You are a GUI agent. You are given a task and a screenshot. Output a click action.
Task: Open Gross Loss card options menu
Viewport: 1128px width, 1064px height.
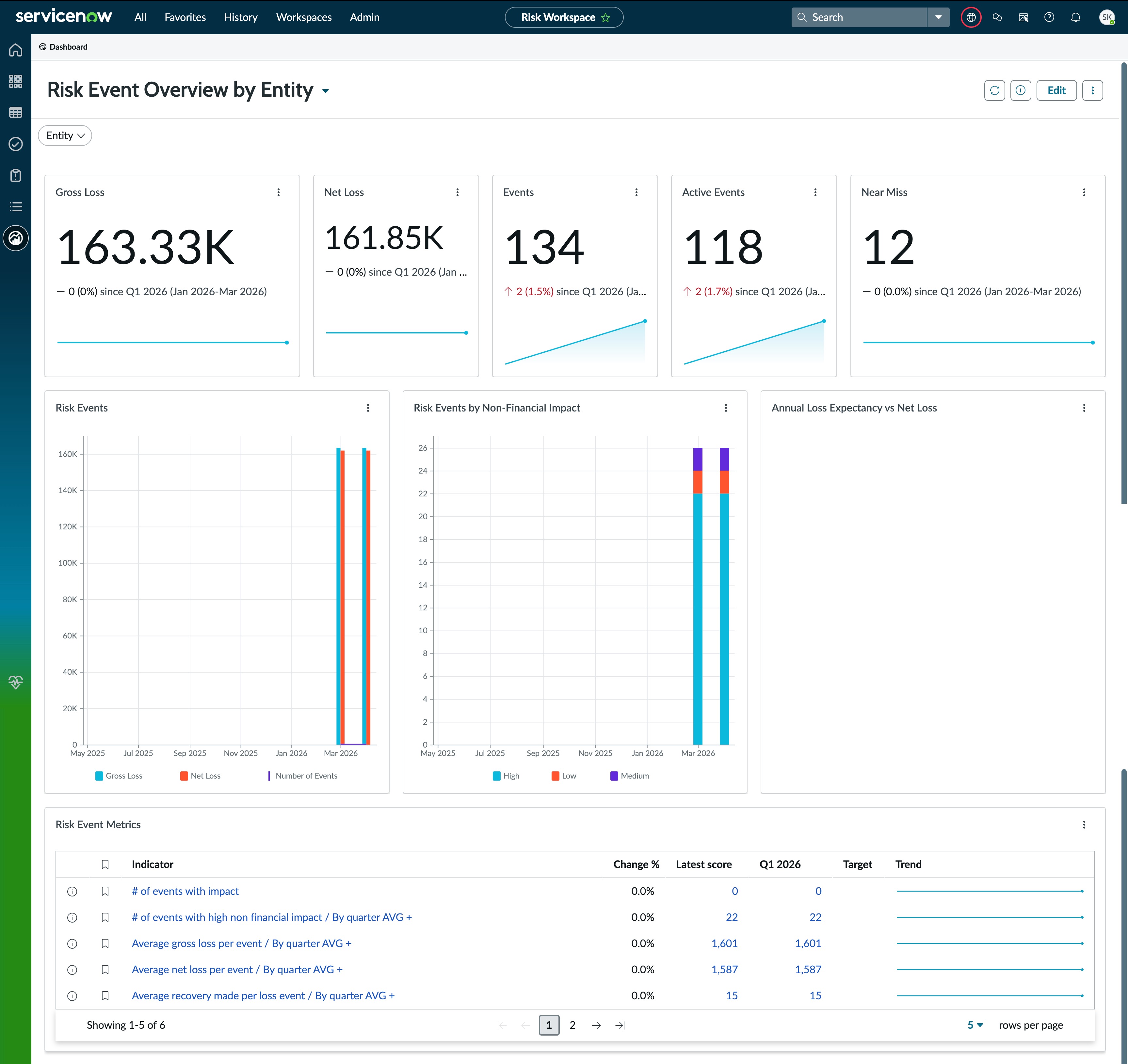[279, 192]
